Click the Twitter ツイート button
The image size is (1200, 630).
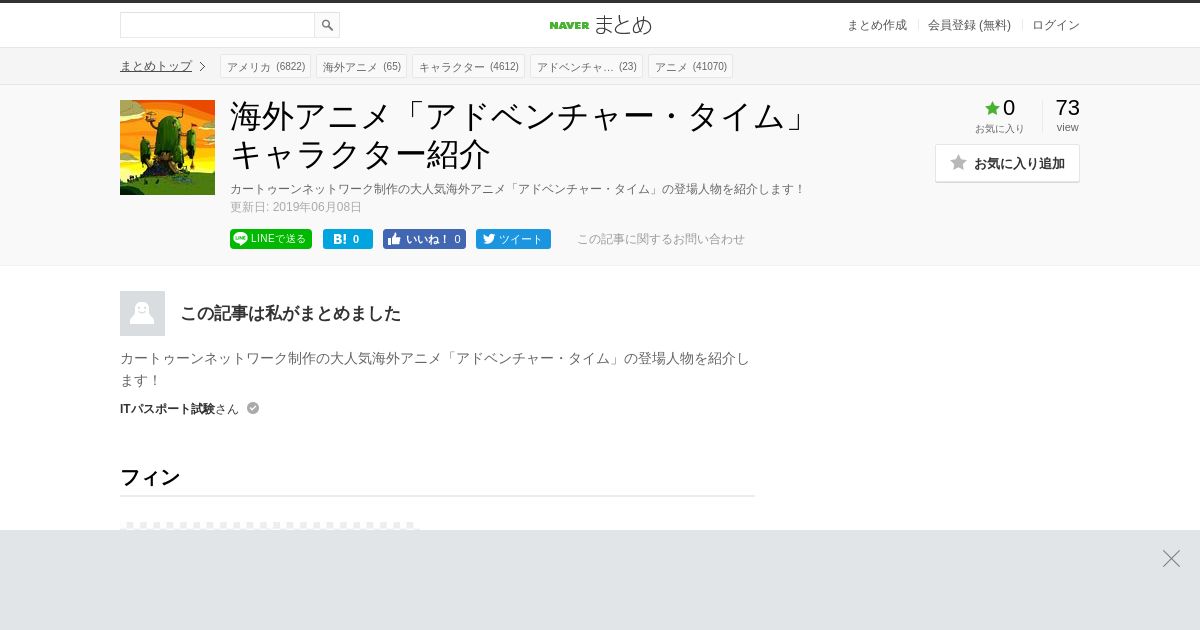pyautogui.click(x=513, y=239)
